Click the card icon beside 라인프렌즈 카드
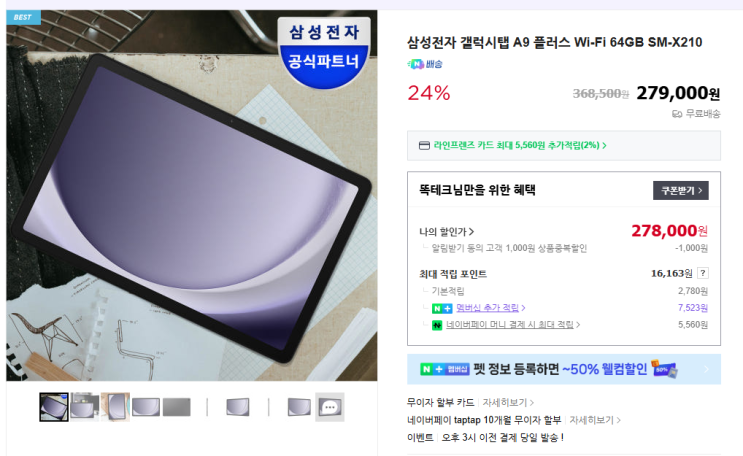 (x=424, y=145)
